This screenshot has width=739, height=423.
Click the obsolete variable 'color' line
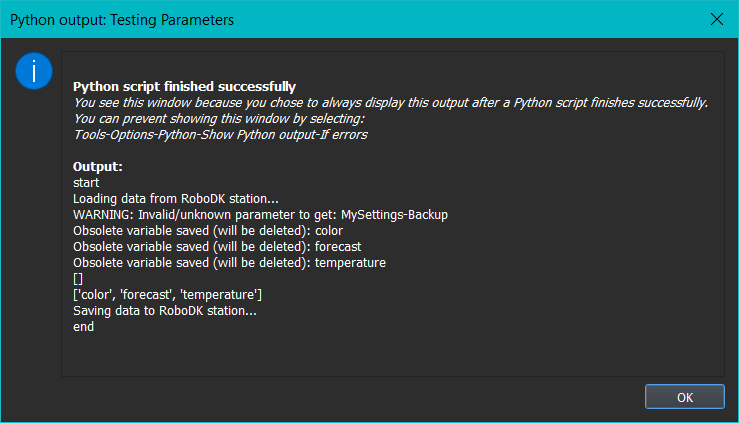(x=207, y=230)
